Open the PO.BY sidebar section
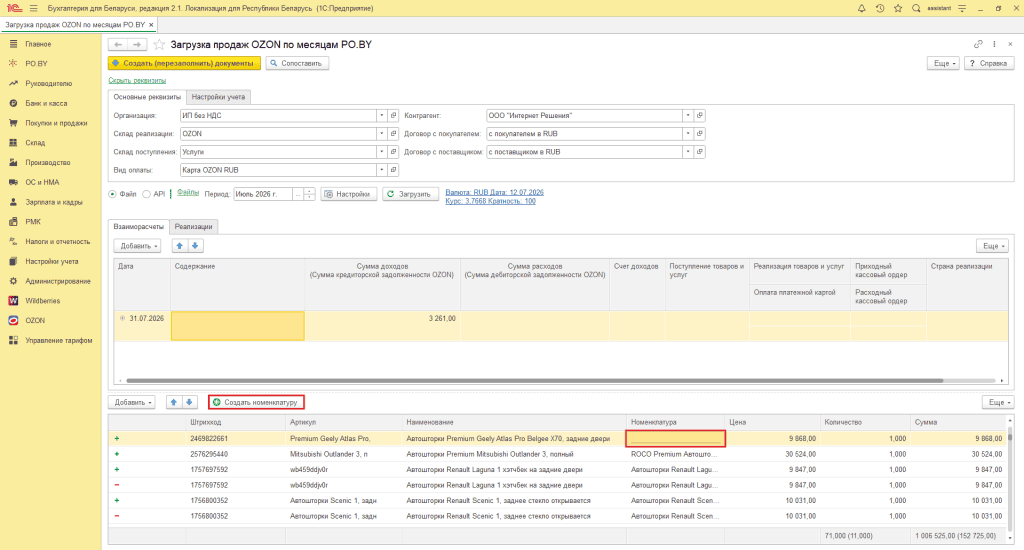 point(36,63)
